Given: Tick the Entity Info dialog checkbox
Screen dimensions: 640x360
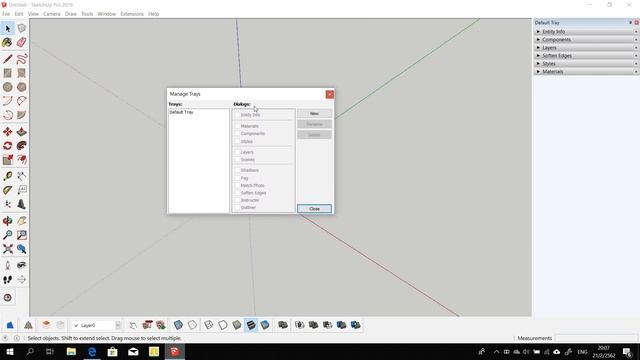Looking at the screenshot, I should (x=237, y=115).
